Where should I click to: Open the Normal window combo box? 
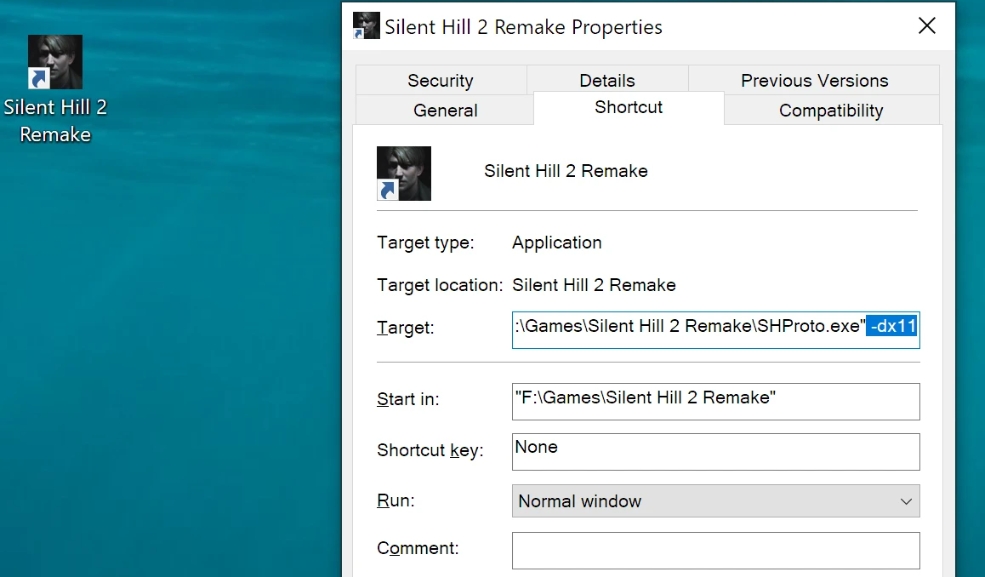click(x=716, y=501)
